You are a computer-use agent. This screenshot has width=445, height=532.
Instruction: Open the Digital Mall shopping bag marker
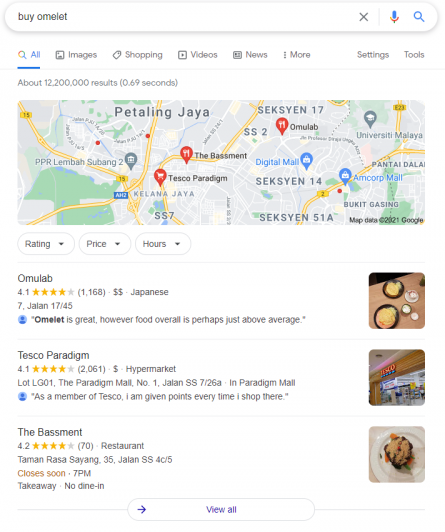click(307, 160)
